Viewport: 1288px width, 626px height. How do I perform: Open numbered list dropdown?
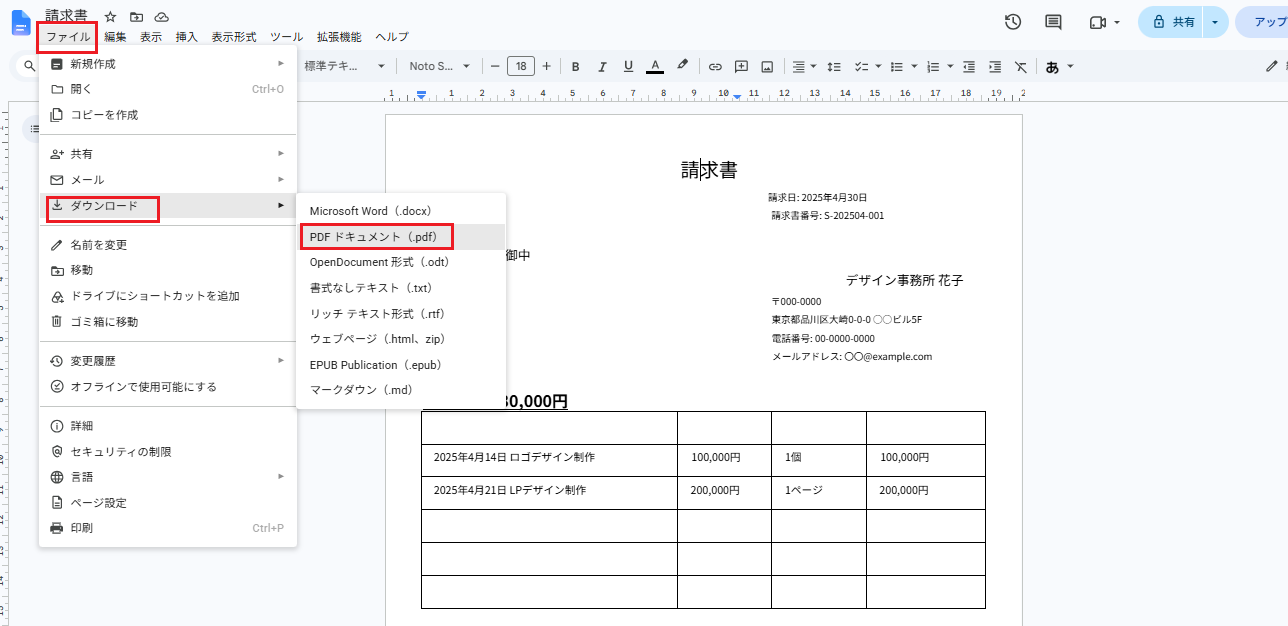(938, 67)
